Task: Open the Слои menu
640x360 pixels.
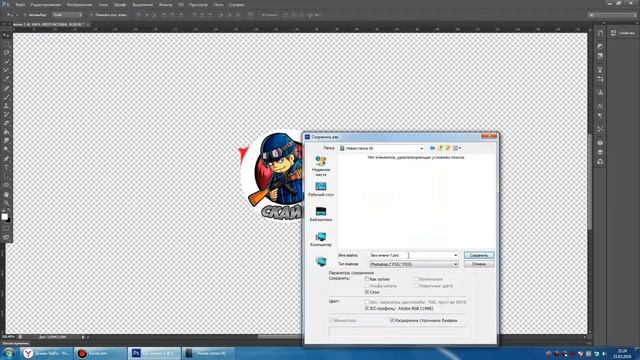Action: (x=104, y=5)
